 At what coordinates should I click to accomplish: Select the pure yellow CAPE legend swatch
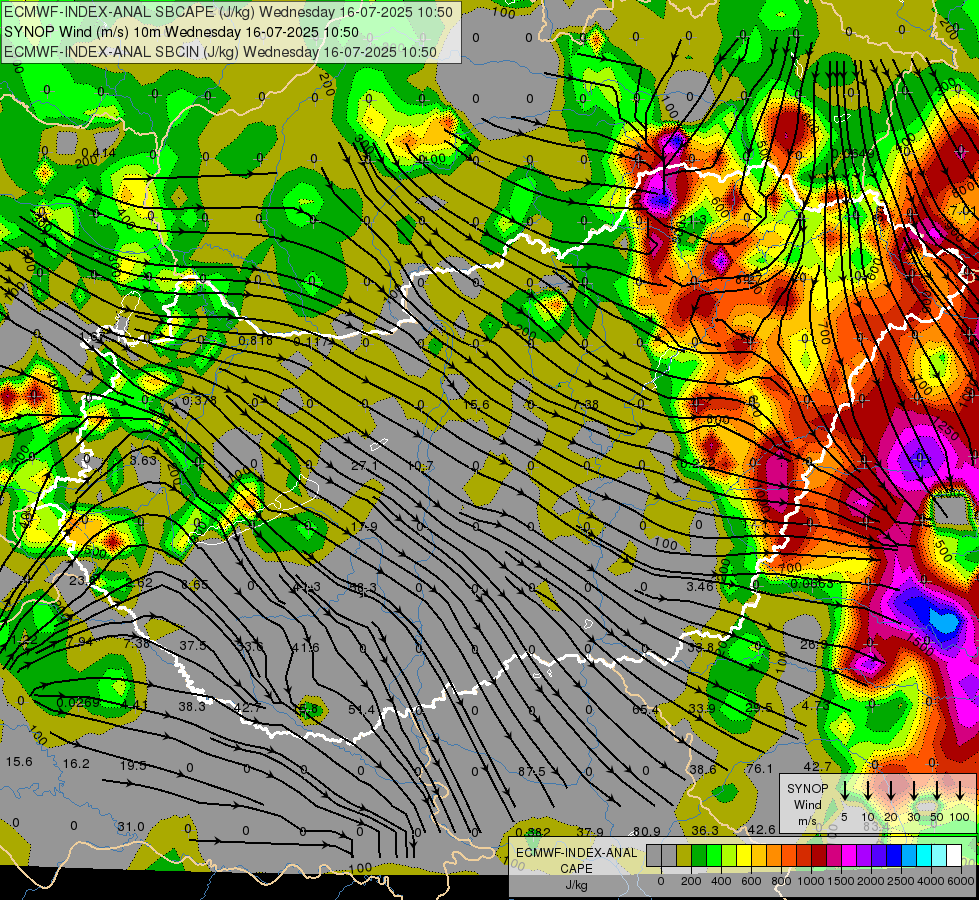[744, 855]
